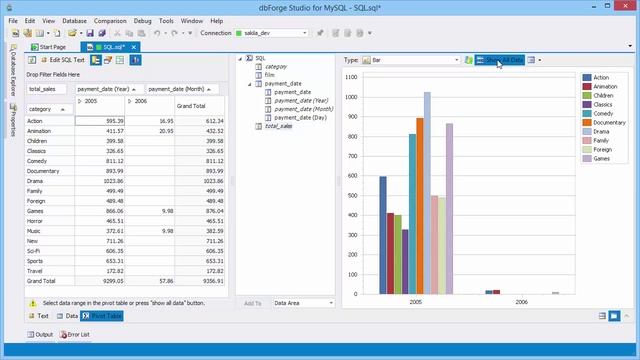Sort by payment_date (Year) field header
Viewport: 640px width, 360px height.
click(109, 89)
